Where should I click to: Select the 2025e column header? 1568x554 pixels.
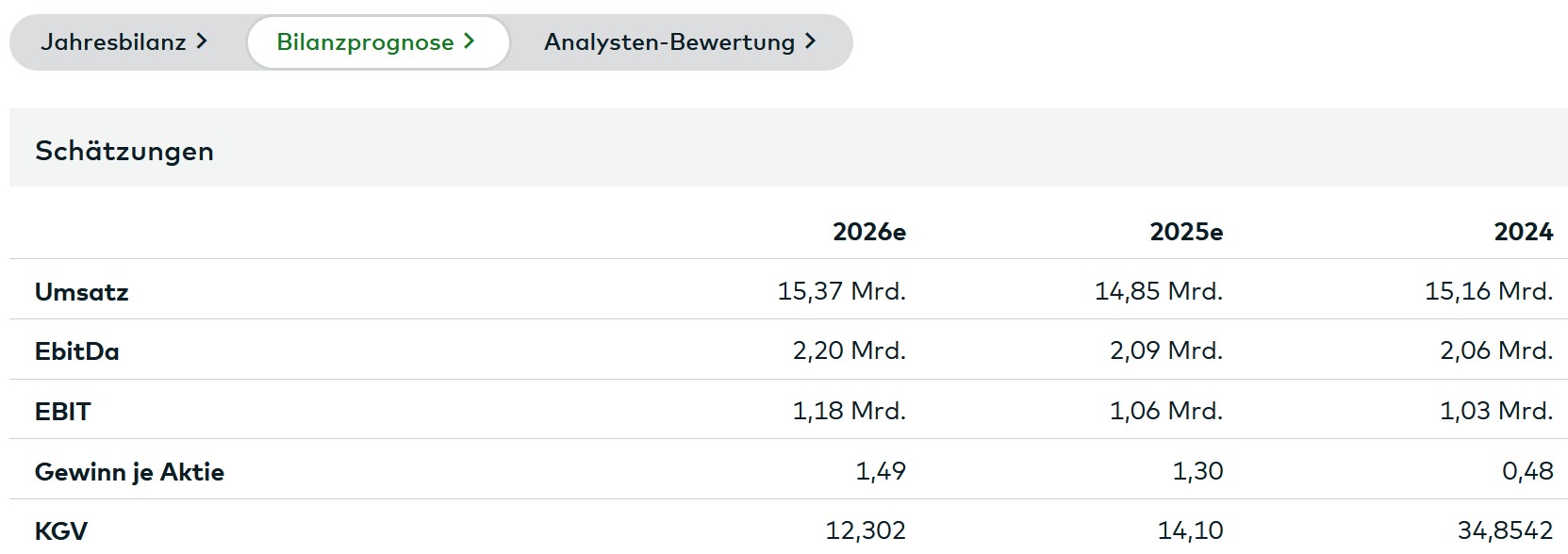tap(1186, 231)
